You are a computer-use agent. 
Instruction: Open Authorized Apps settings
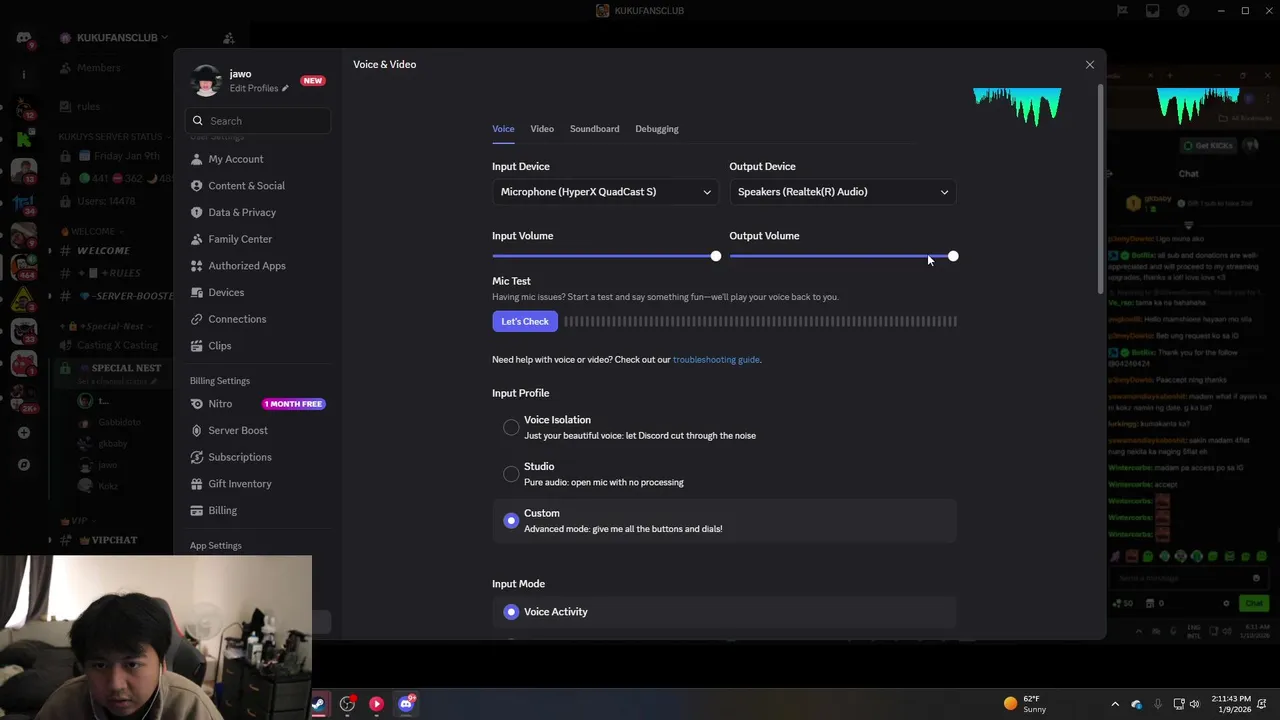click(x=247, y=266)
